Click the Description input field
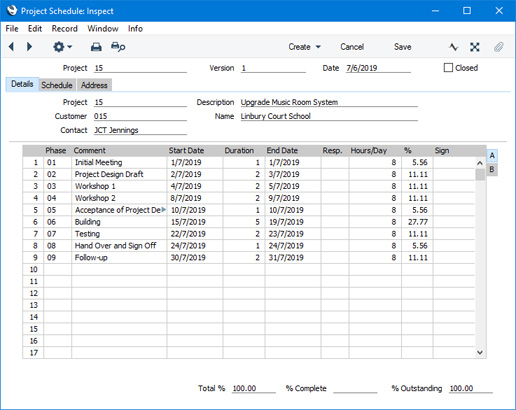The width and height of the screenshot is (516, 410). pos(329,102)
